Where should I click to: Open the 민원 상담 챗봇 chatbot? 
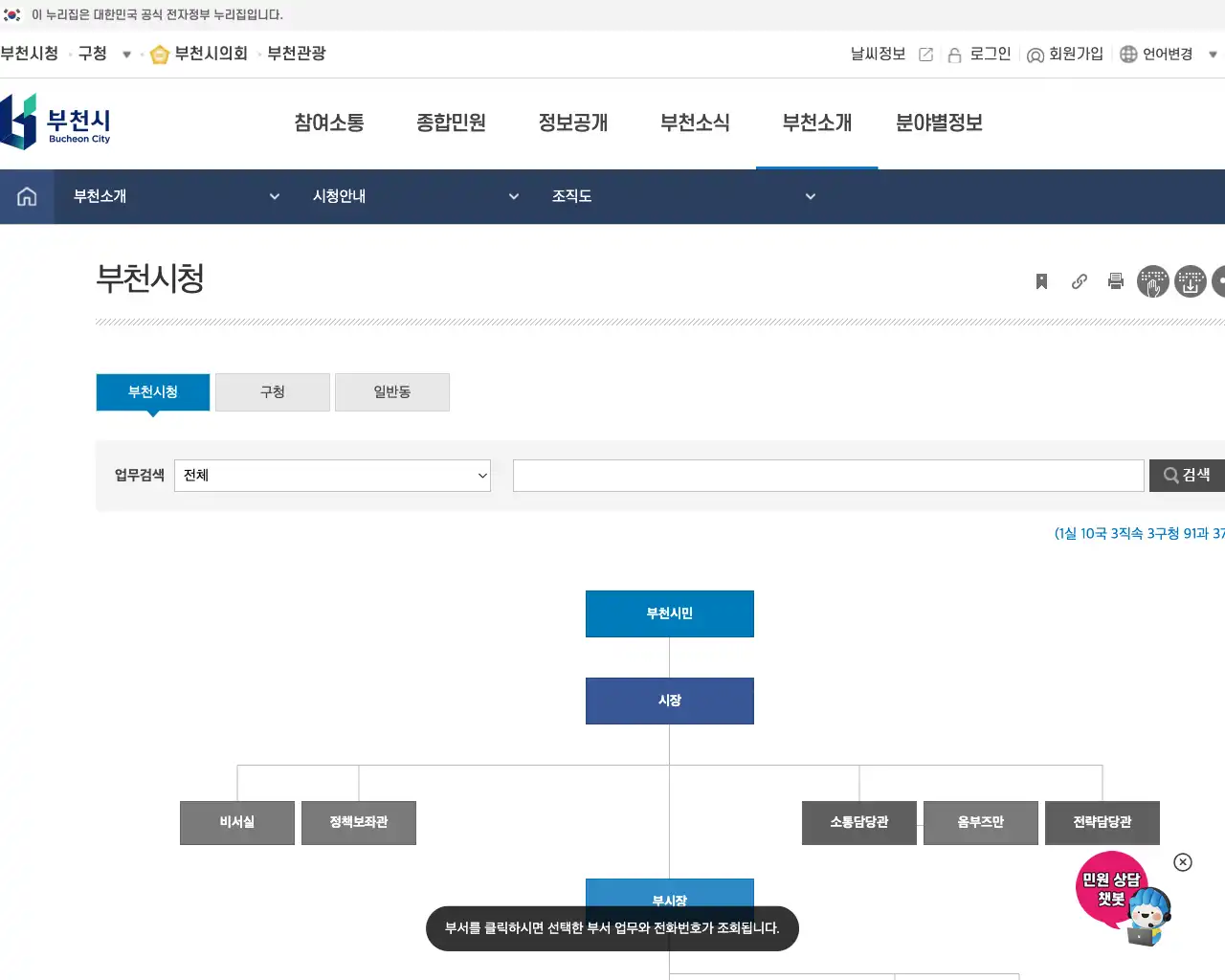point(1124,899)
